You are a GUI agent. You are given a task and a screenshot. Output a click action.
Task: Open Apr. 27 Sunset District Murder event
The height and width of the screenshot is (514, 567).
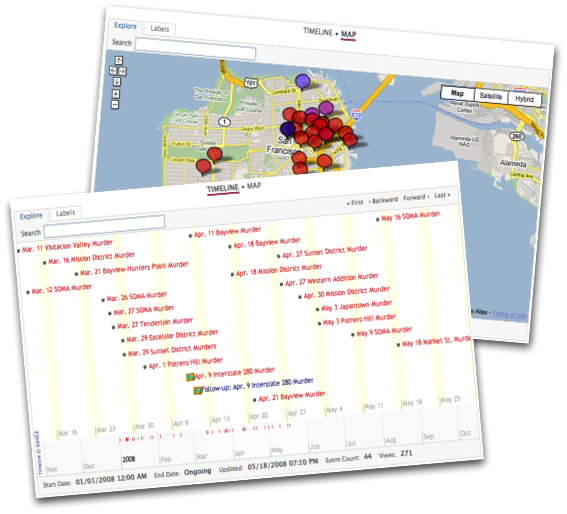(x=325, y=251)
